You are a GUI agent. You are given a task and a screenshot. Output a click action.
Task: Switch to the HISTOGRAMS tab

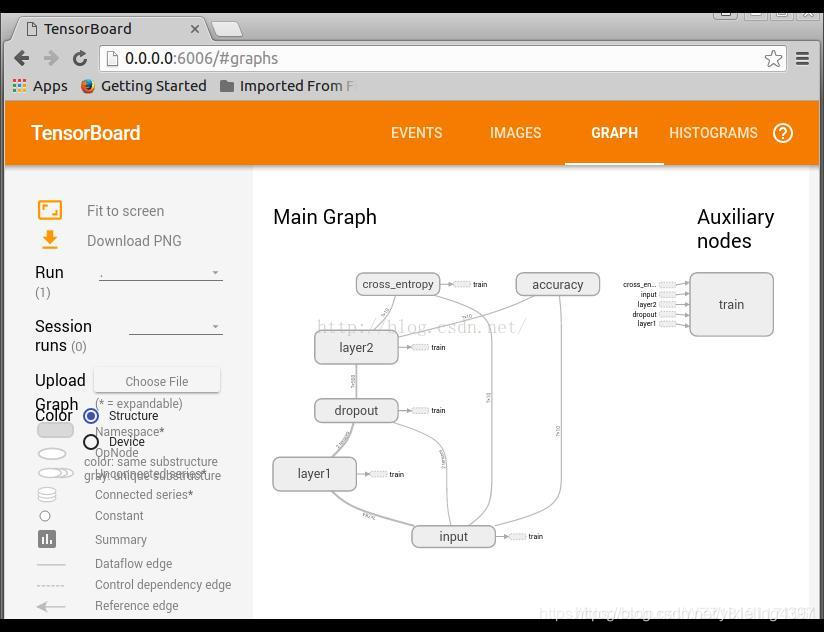click(713, 133)
